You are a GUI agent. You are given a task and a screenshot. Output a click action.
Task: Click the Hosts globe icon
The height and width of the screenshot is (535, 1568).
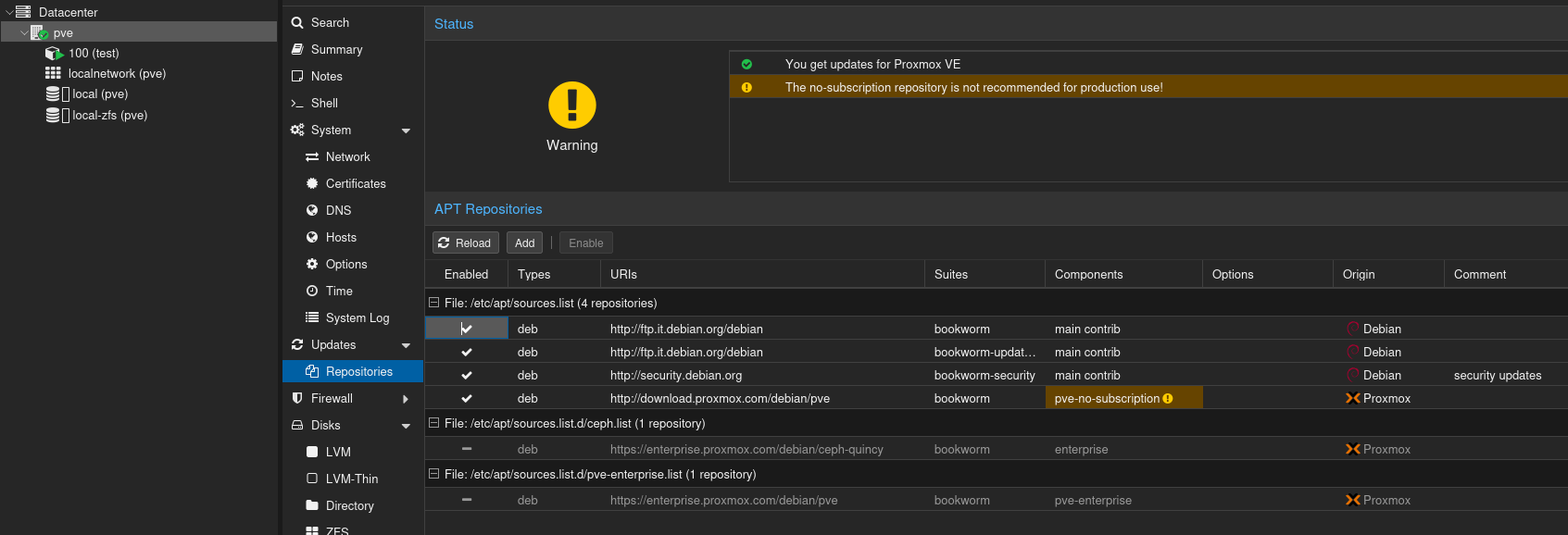(312, 237)
